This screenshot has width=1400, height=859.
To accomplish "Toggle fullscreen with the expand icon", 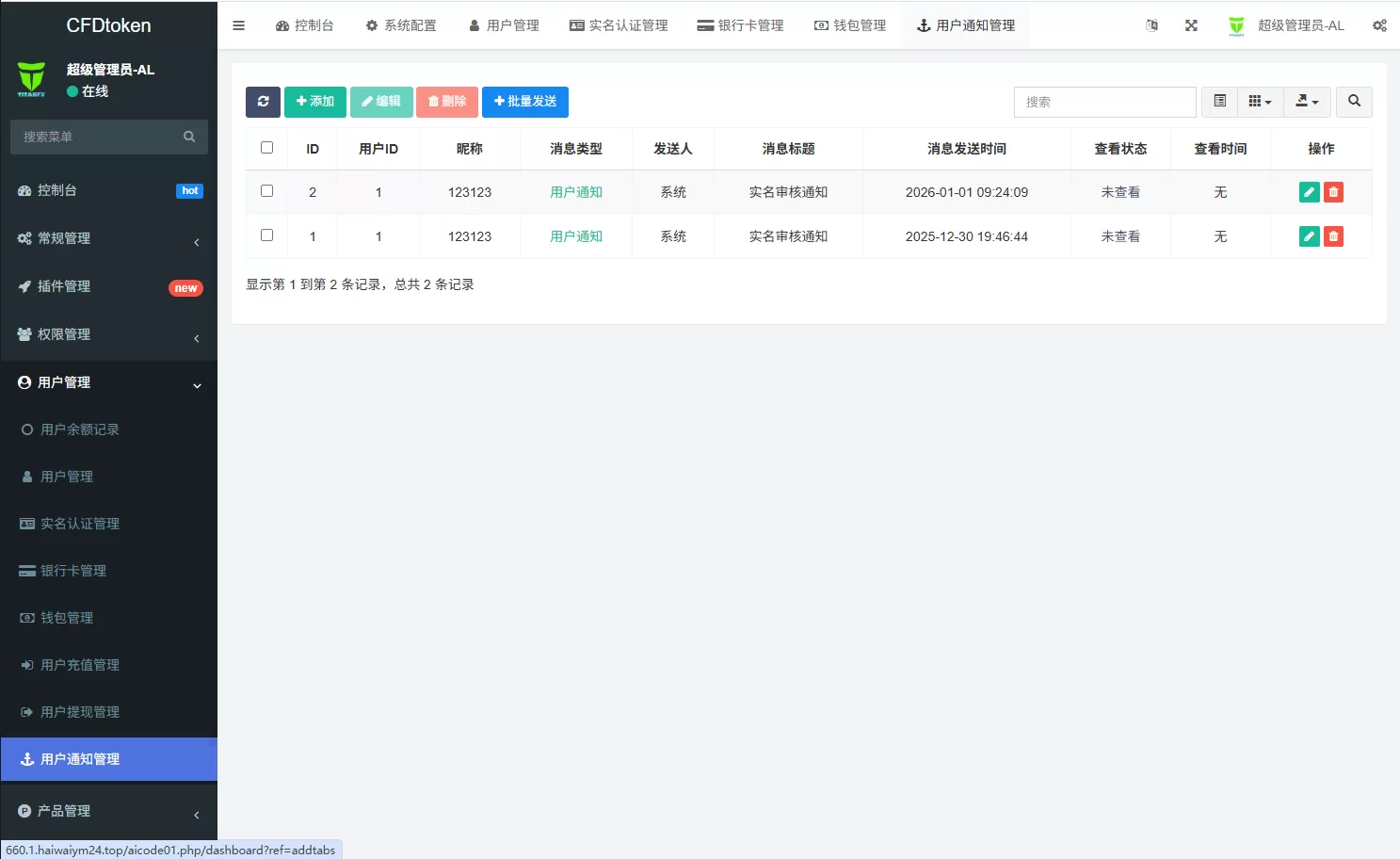I will tap(1191, 25).
